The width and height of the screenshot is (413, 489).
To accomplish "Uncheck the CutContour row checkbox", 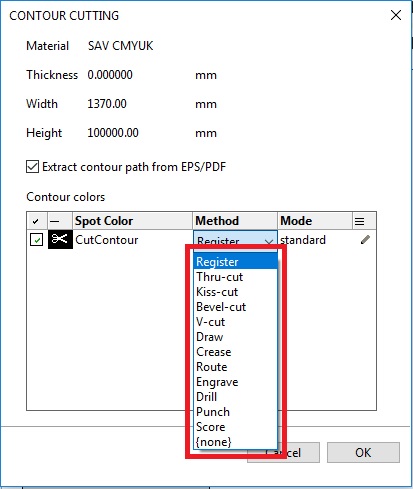I will (36, 239).
